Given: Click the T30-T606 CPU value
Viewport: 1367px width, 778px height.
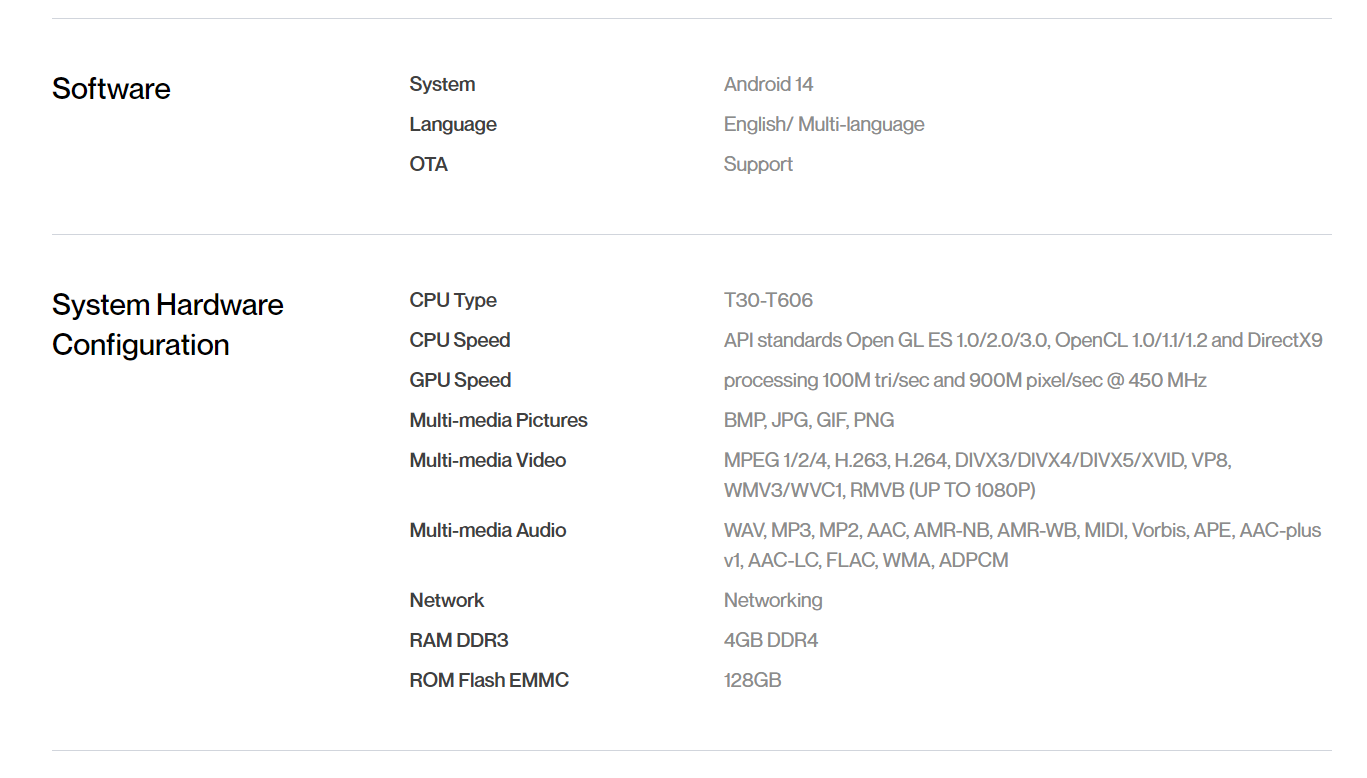Looking at the screenshot, I should (x=768, y=301).
